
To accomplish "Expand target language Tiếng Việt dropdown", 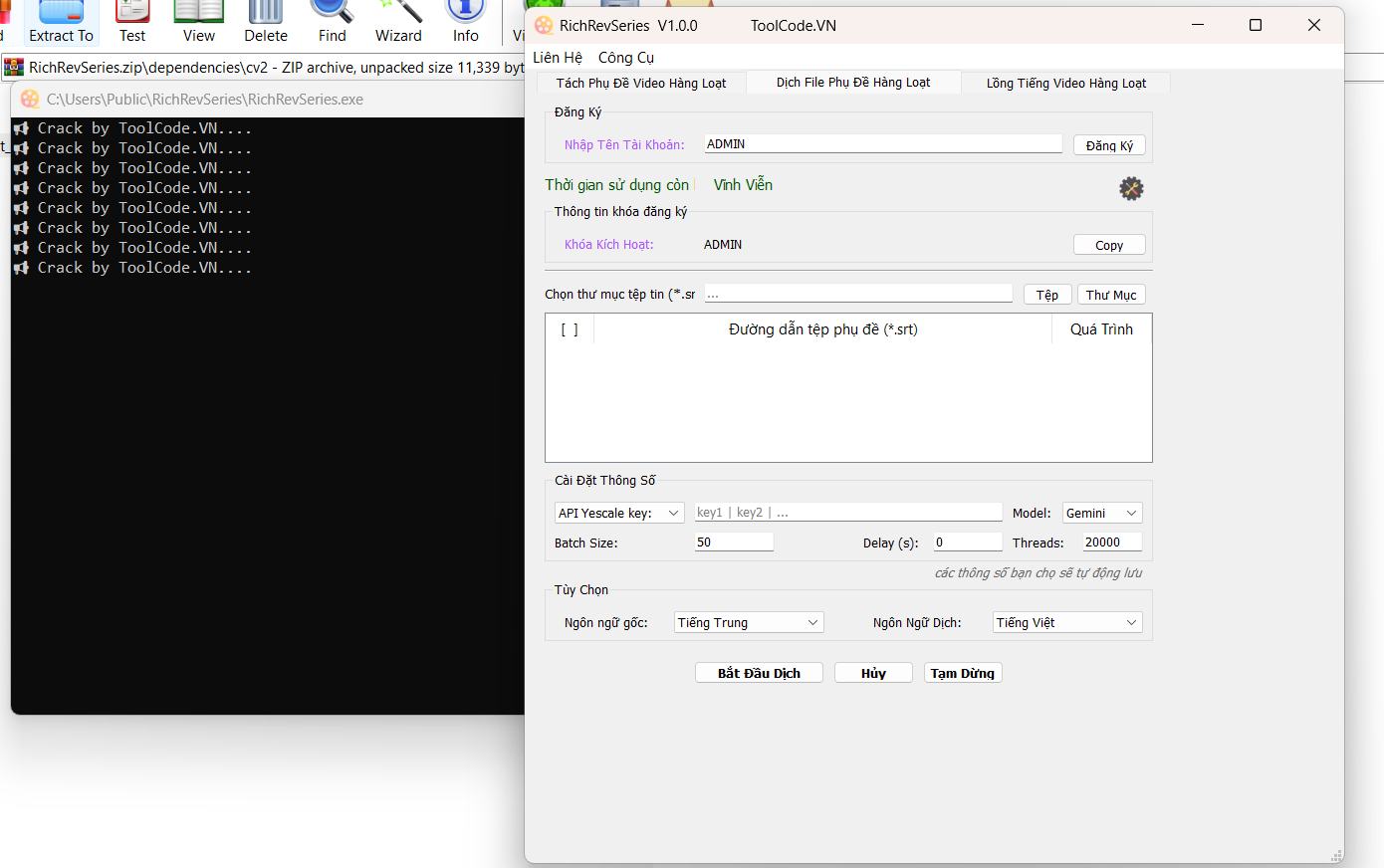I will [1067, 622].
